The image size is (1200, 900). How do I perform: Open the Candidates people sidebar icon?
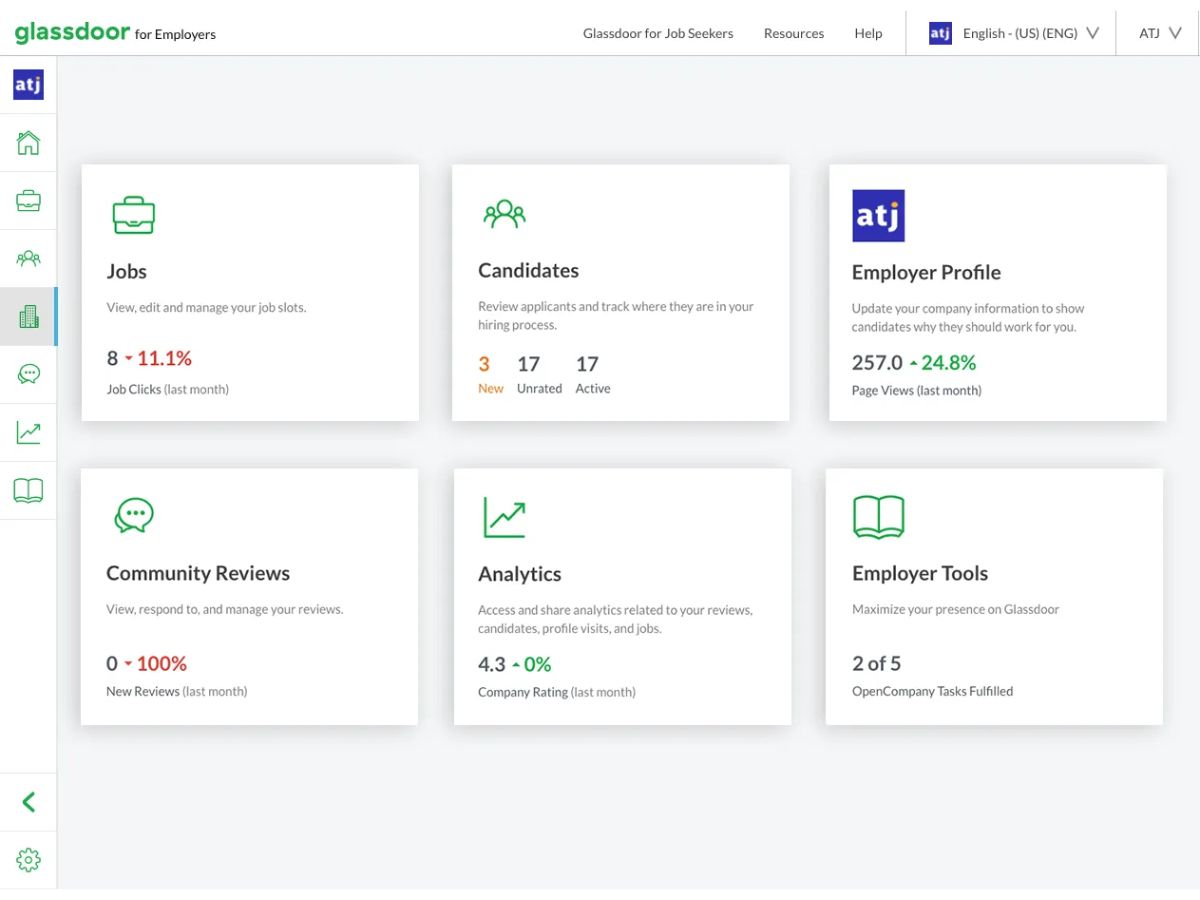click(28, 259)
